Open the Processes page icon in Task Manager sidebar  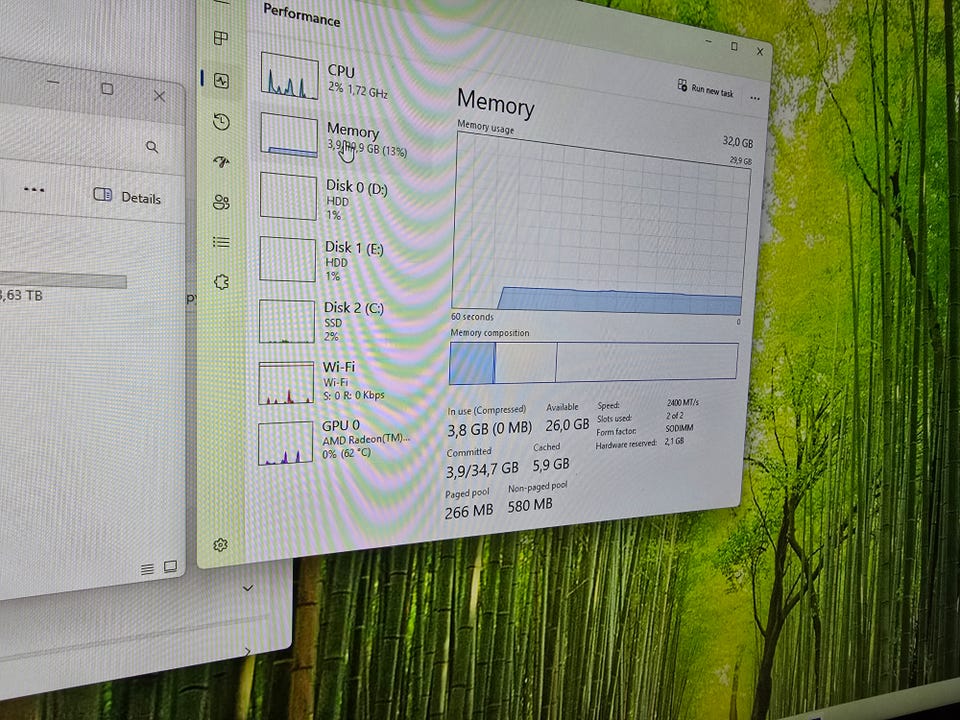click(221, 38)
